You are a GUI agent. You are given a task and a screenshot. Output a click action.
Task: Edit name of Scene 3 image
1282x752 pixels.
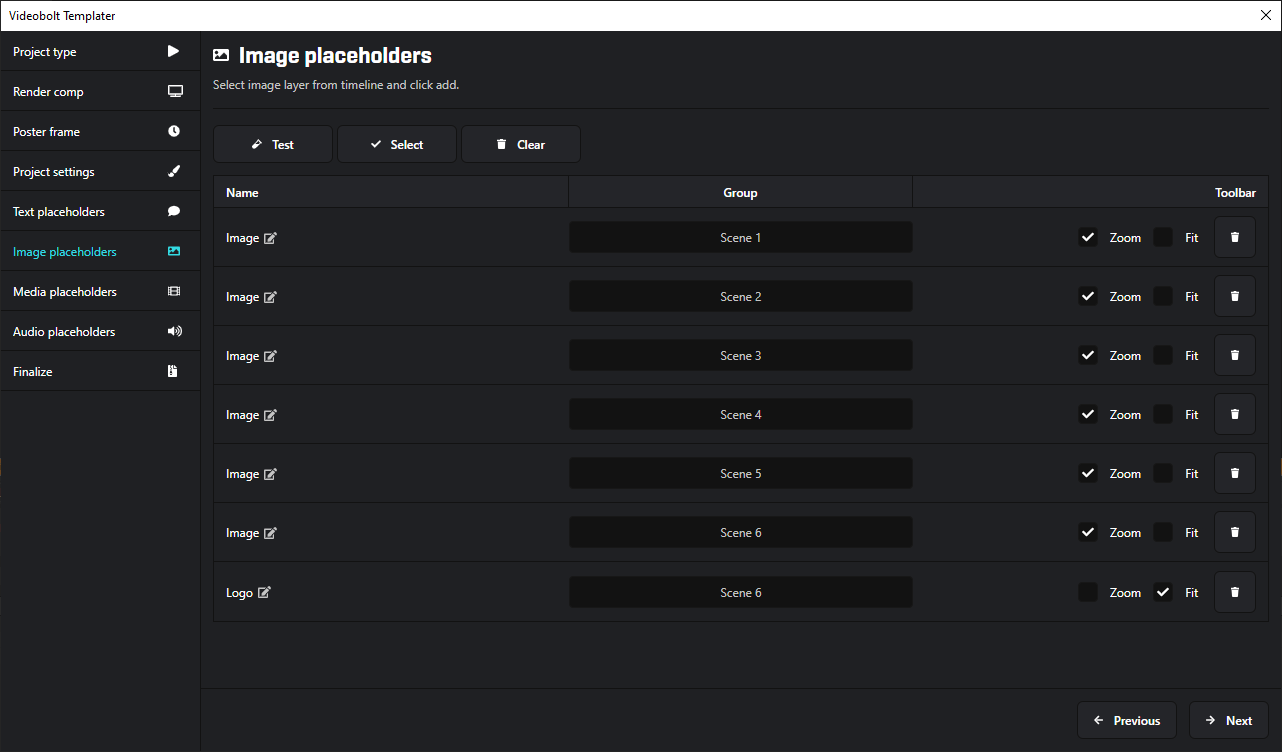(x=270, y=356)
